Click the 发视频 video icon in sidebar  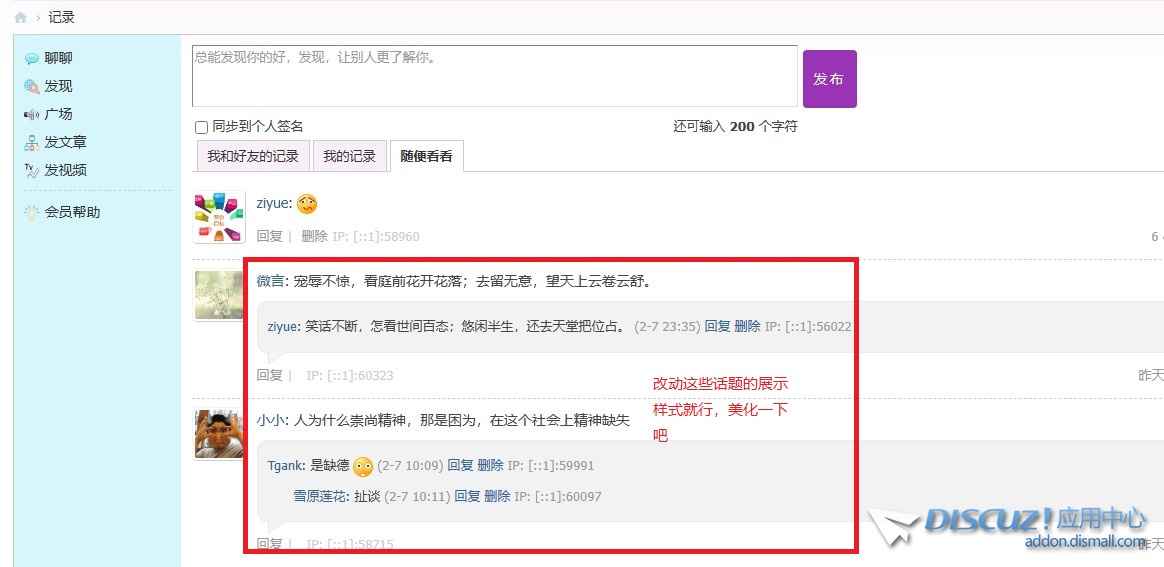[x=32, y=171]
